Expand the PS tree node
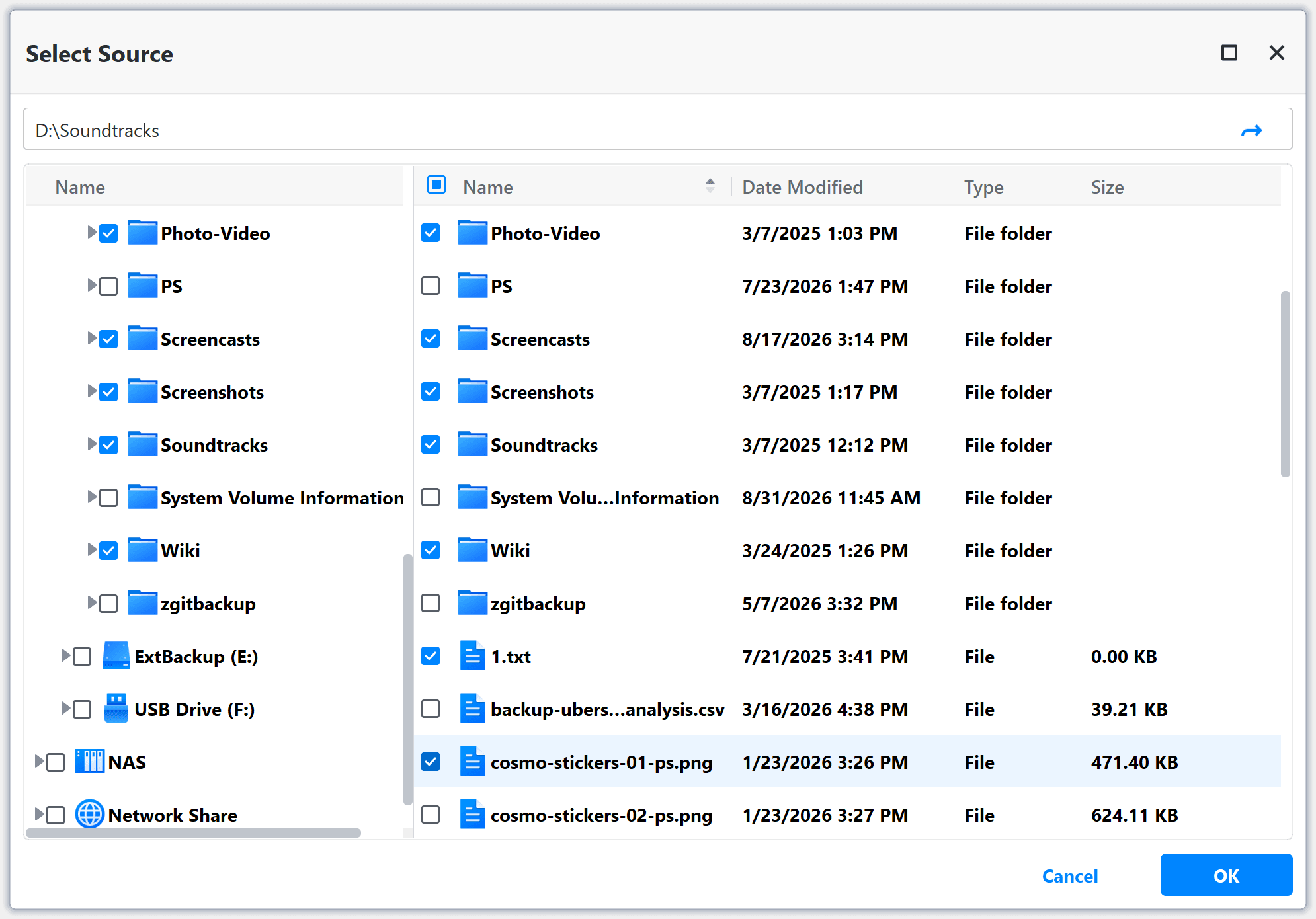The height and width of the screenshot is (919, 1316). [x=92, y=285]
